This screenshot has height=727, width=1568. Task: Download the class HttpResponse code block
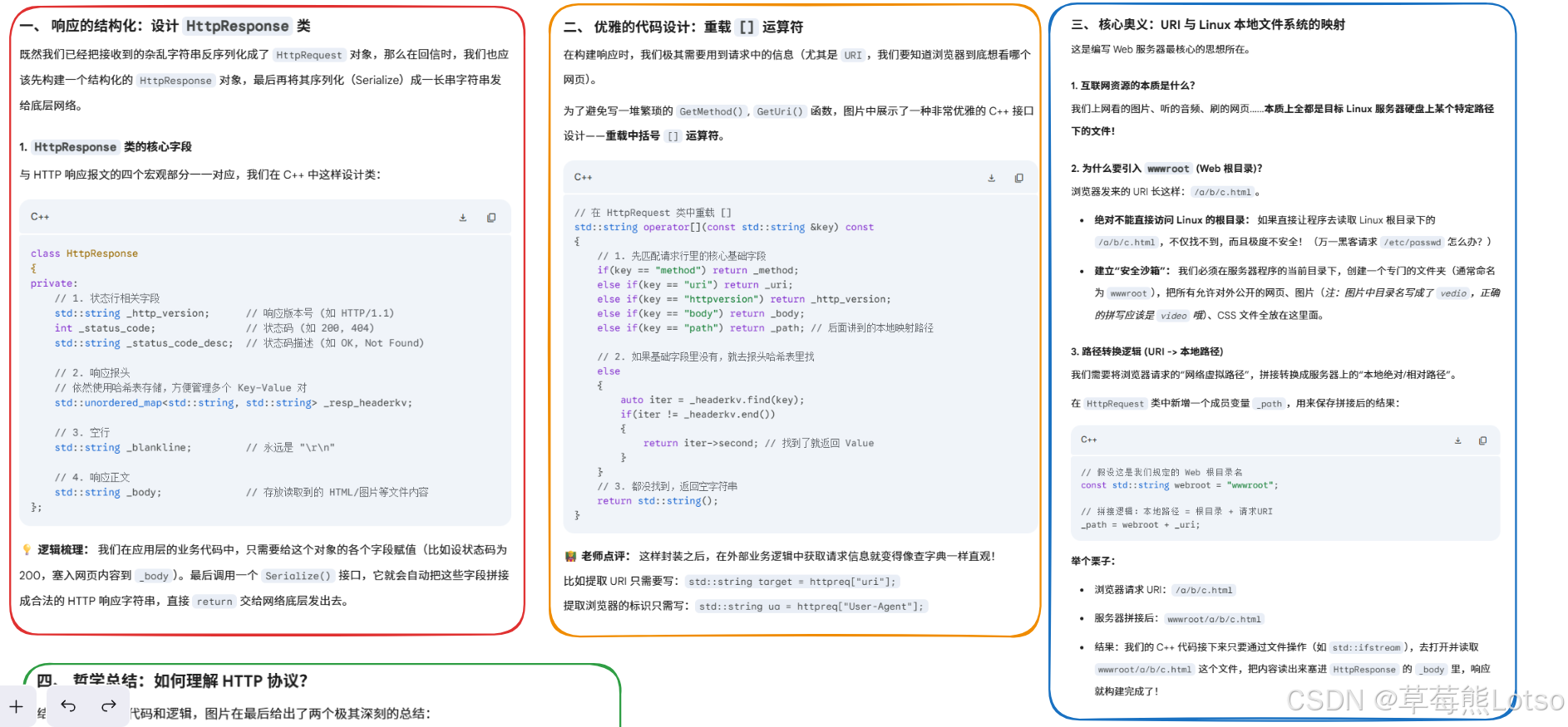tap(463, 218)
